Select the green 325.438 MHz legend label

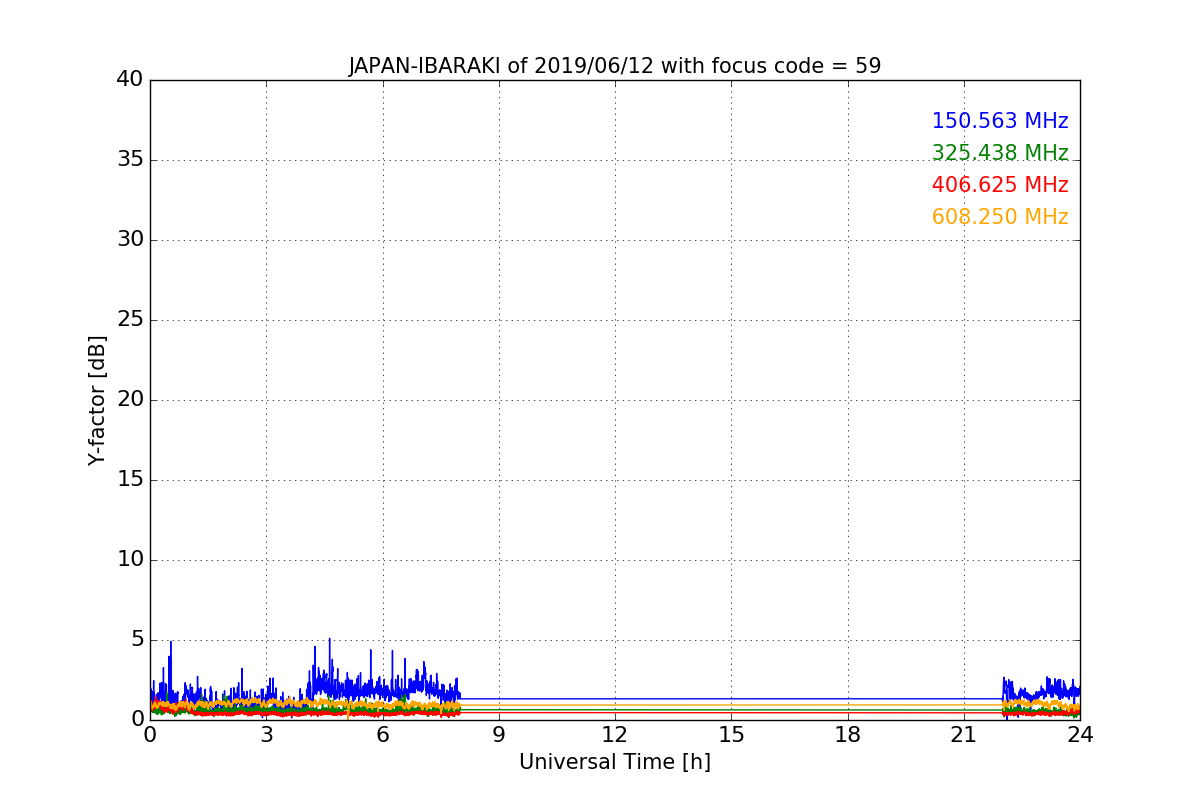1000,153
